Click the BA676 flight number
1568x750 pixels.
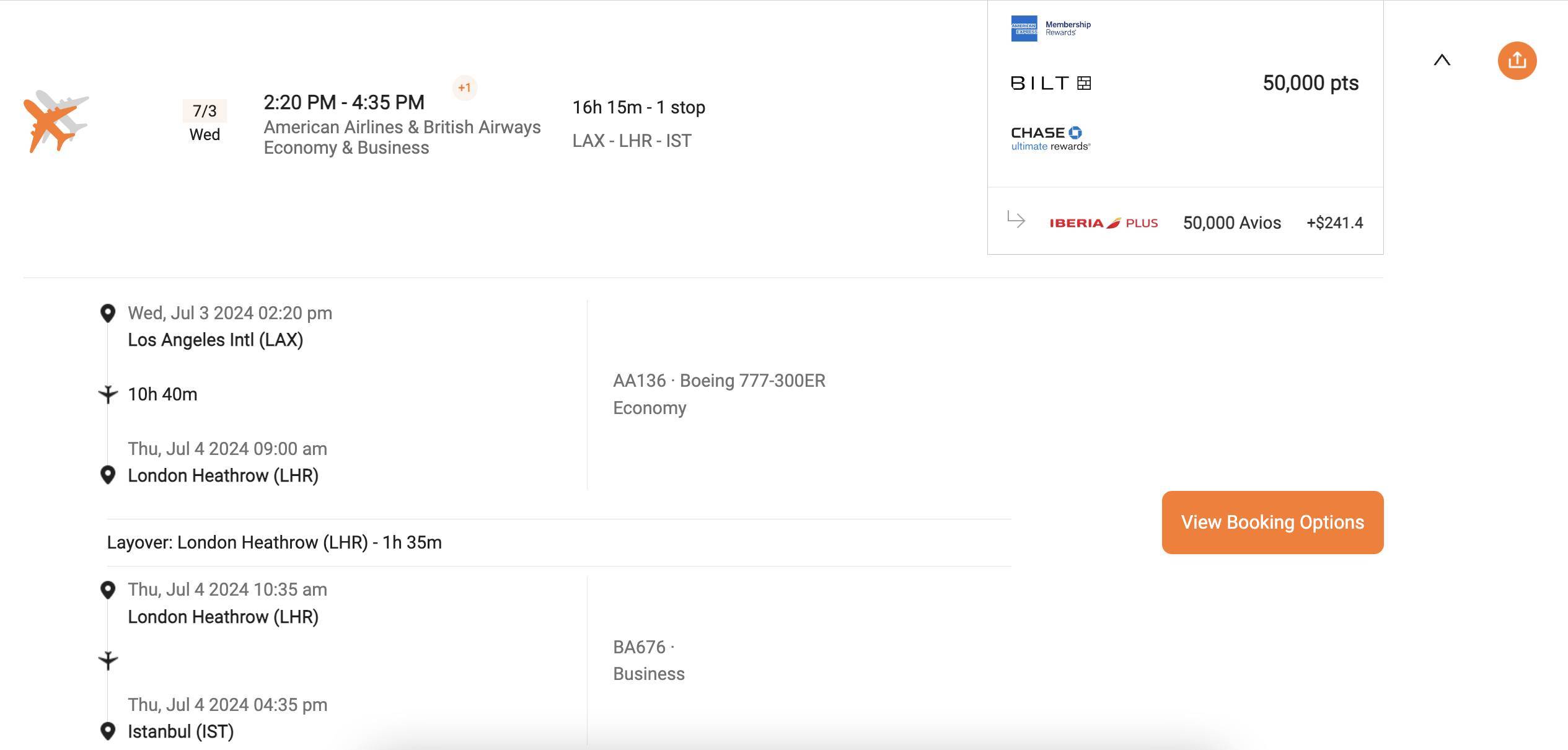(639, 647)
